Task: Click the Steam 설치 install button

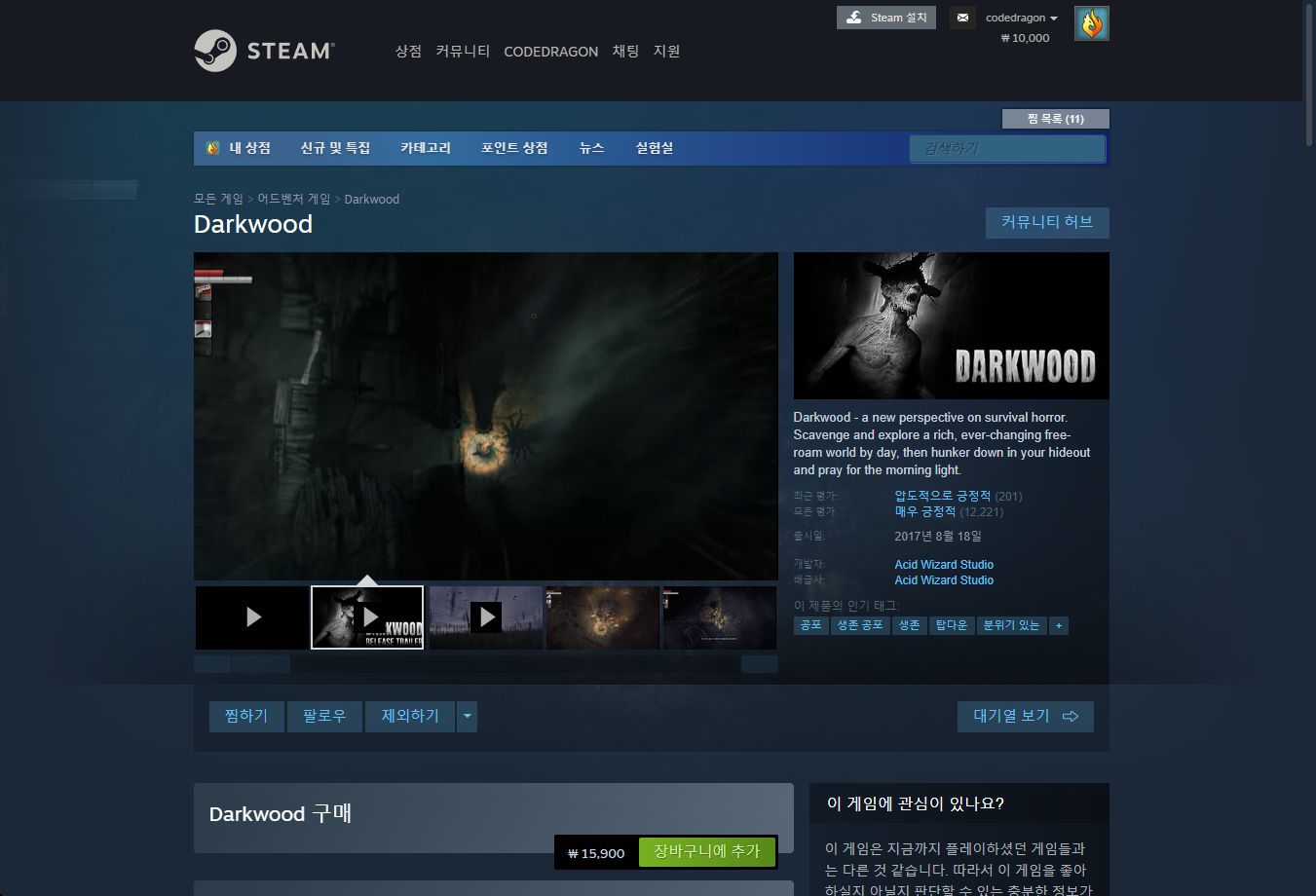Action: coord(886,18)
